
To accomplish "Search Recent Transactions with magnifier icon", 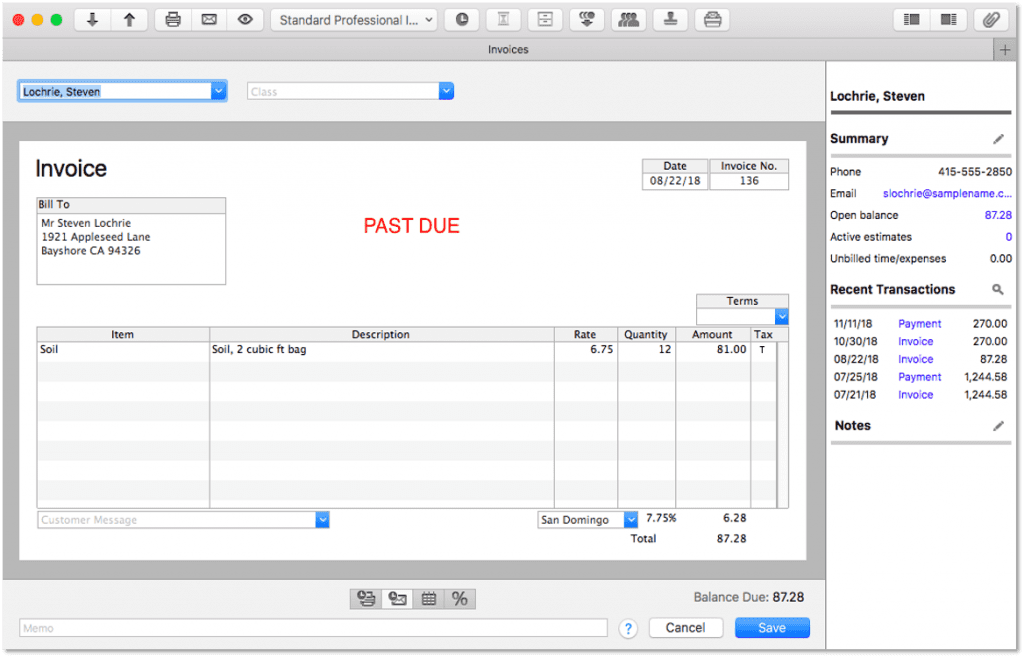I will (997, 289).
